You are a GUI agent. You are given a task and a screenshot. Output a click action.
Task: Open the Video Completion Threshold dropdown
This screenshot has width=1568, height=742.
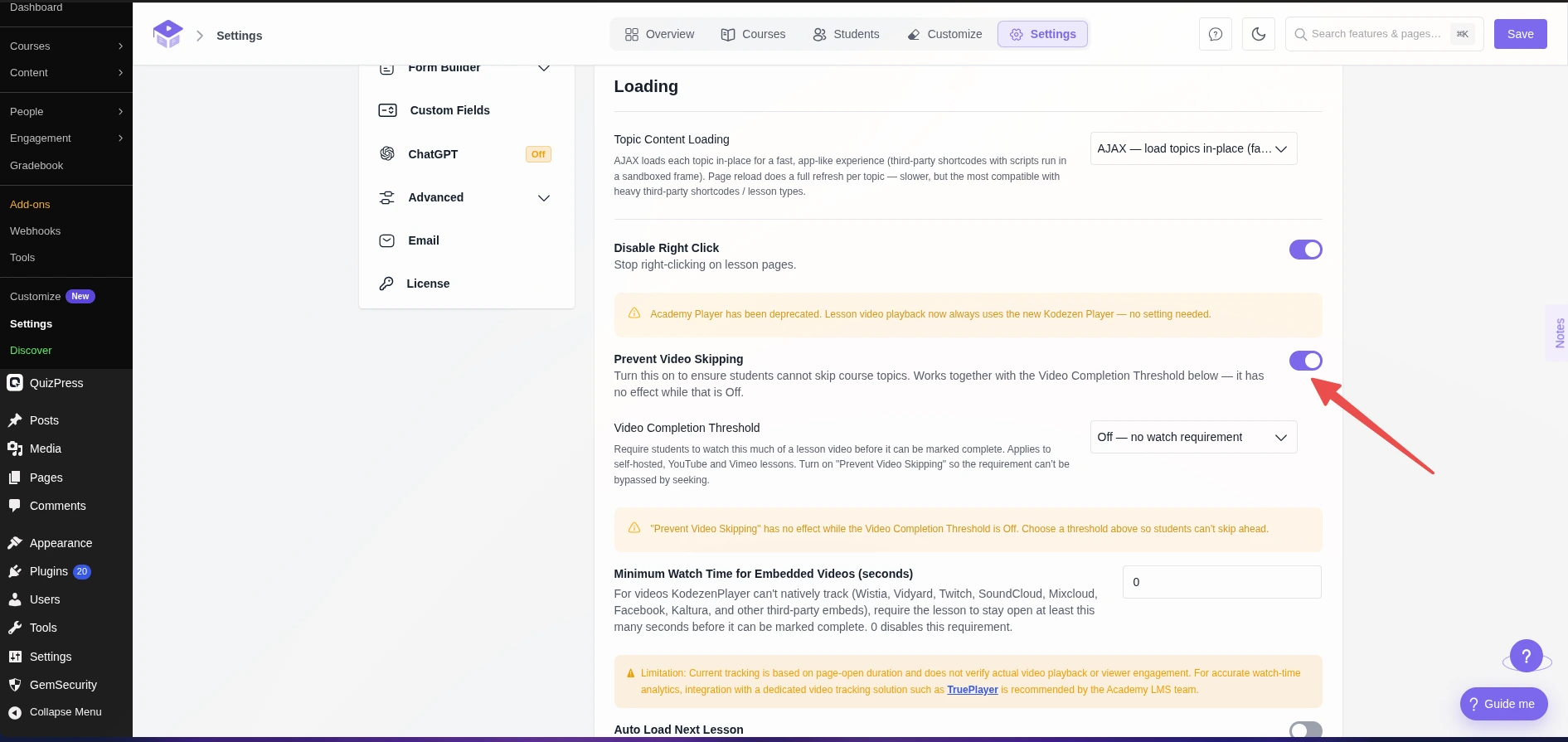coord(1193,437)
